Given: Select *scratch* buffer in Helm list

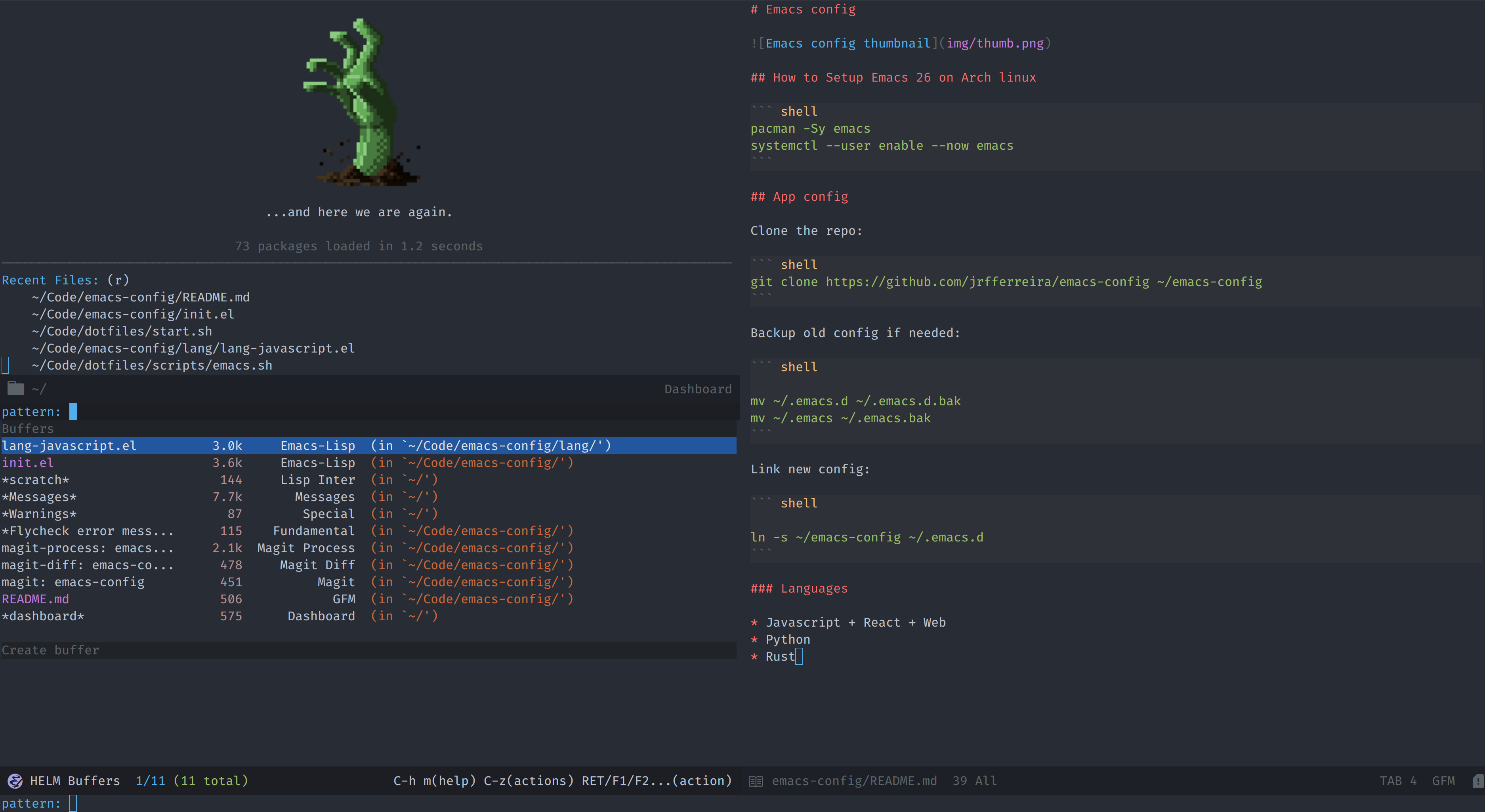Looking at the screenshot, I should [x=35, y=480].
